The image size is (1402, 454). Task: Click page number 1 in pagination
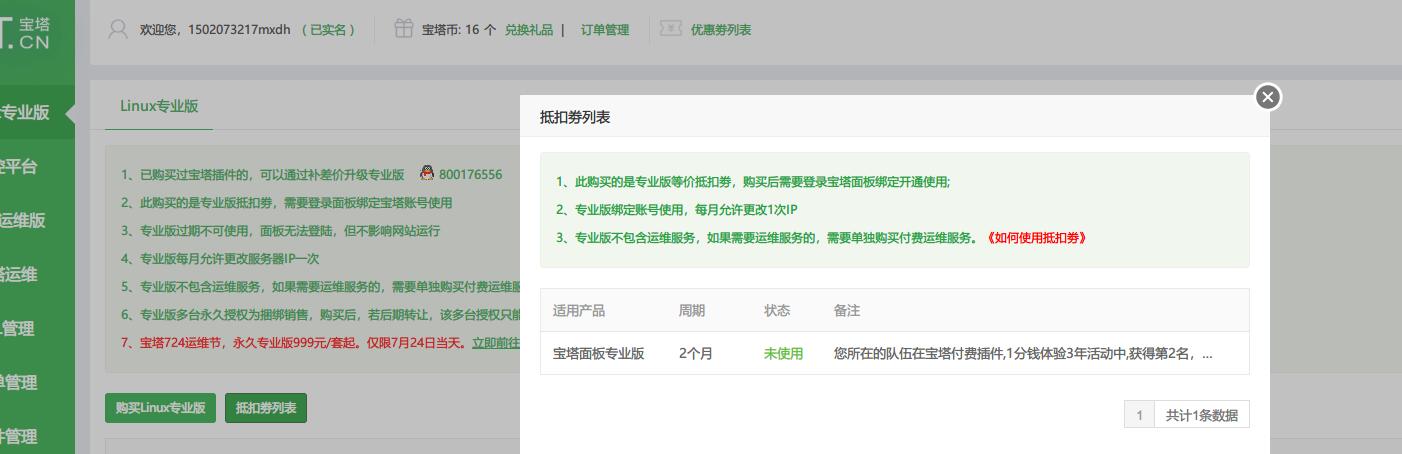1139,415
